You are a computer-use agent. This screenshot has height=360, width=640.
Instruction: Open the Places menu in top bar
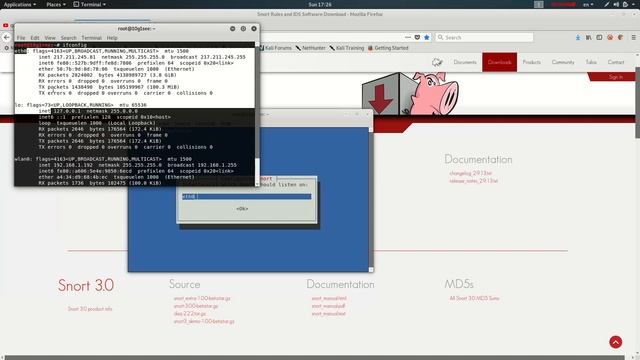56,4
